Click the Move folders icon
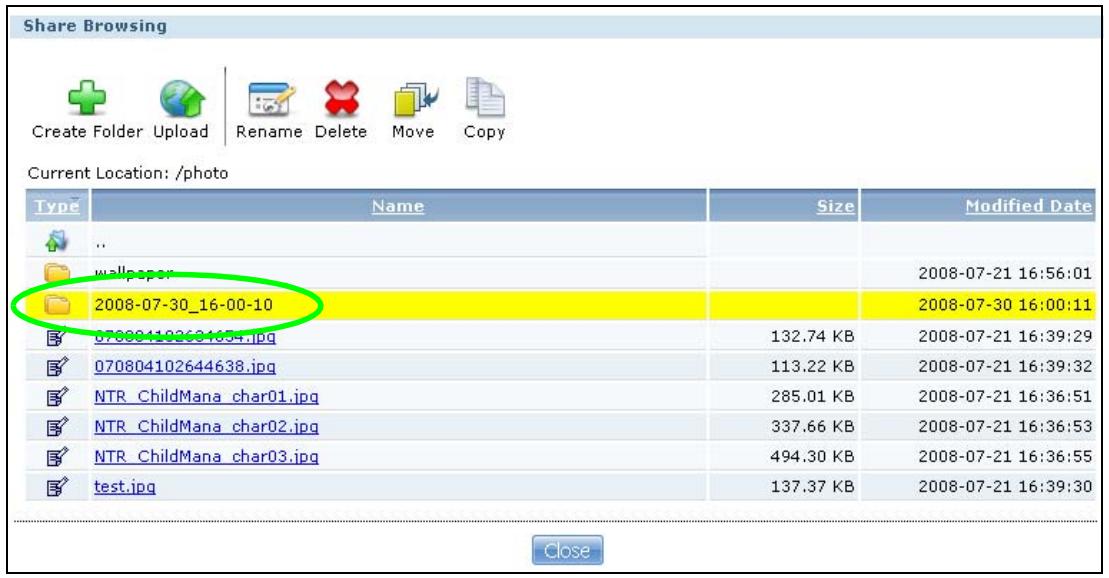Image resolution: width=1109 pixels, height=578 pixels. (415, 99)
